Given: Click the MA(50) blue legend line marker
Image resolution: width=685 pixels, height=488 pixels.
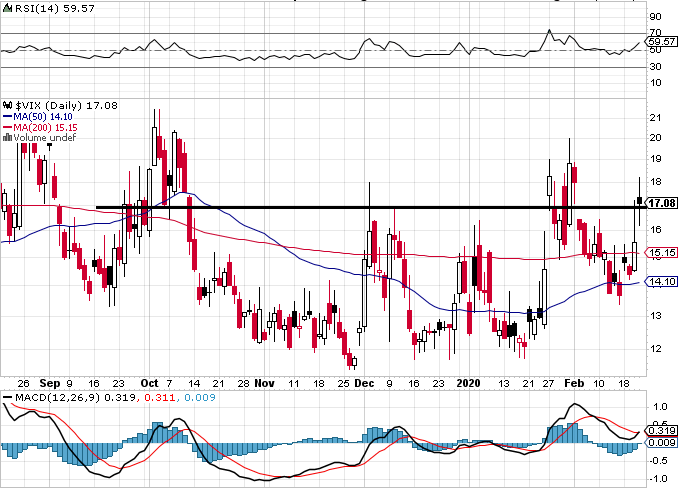Looking at the screenshot, I should (x=7, y=116).
